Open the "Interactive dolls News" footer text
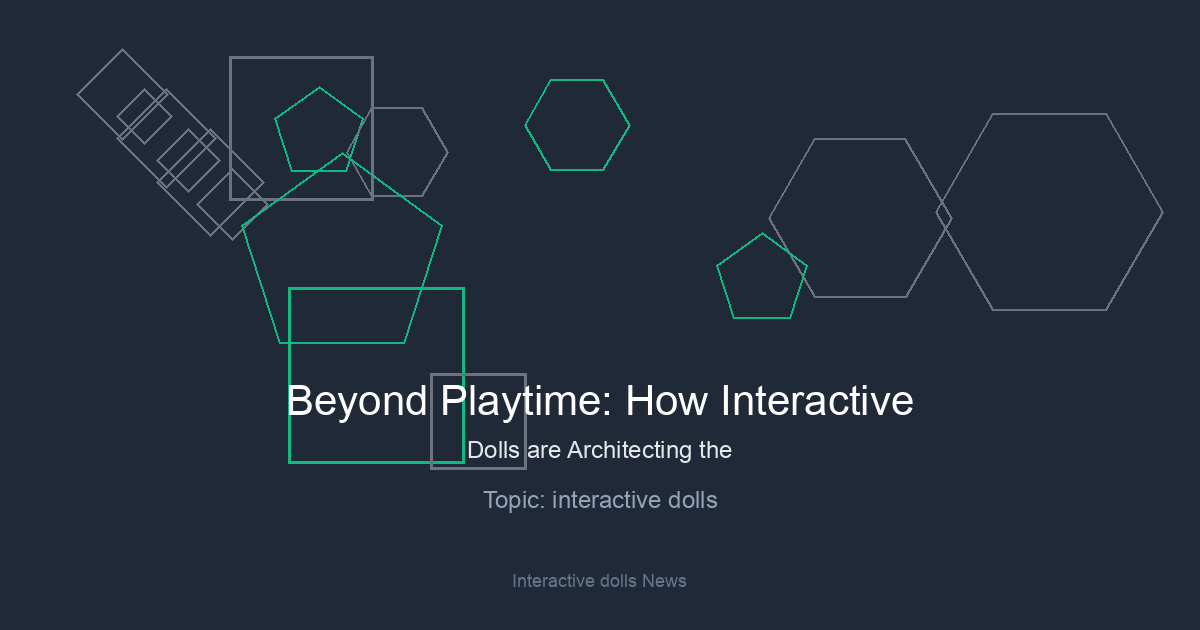Viewport: 1200px width, 630px height. click(599, 581)
